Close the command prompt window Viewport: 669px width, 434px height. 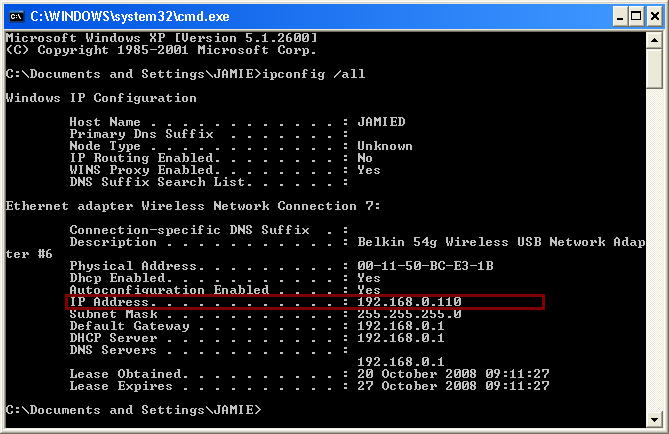tap(655, 17)
